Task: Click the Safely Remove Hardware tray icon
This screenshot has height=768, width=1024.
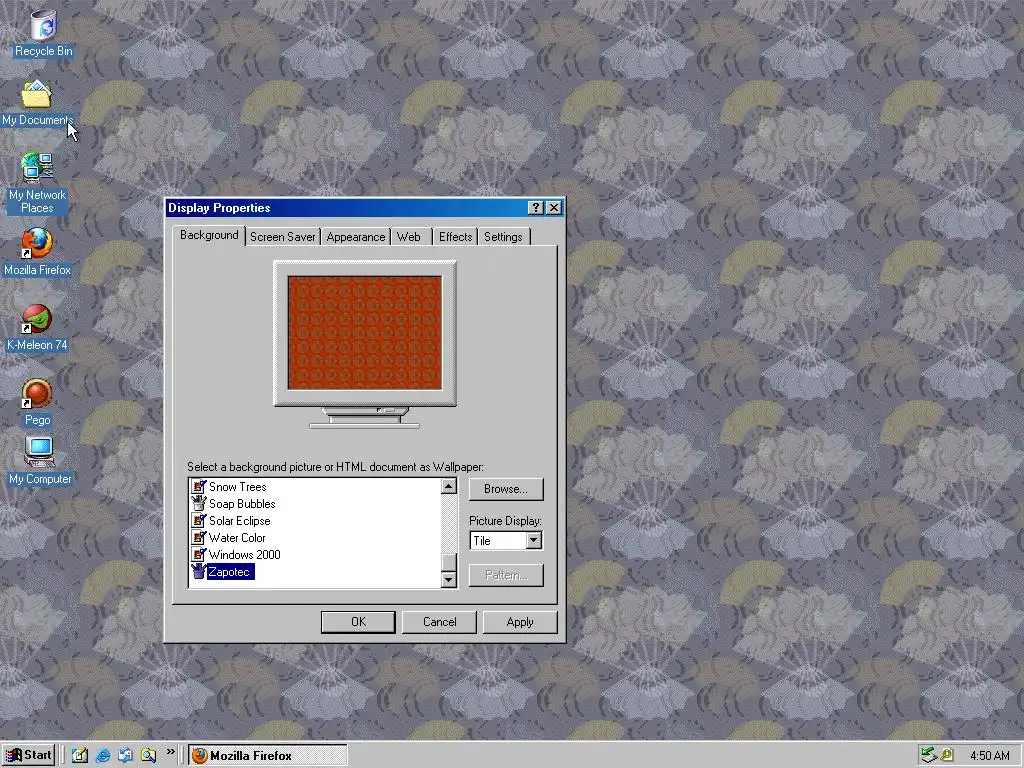Action: [x=929, y=756]
